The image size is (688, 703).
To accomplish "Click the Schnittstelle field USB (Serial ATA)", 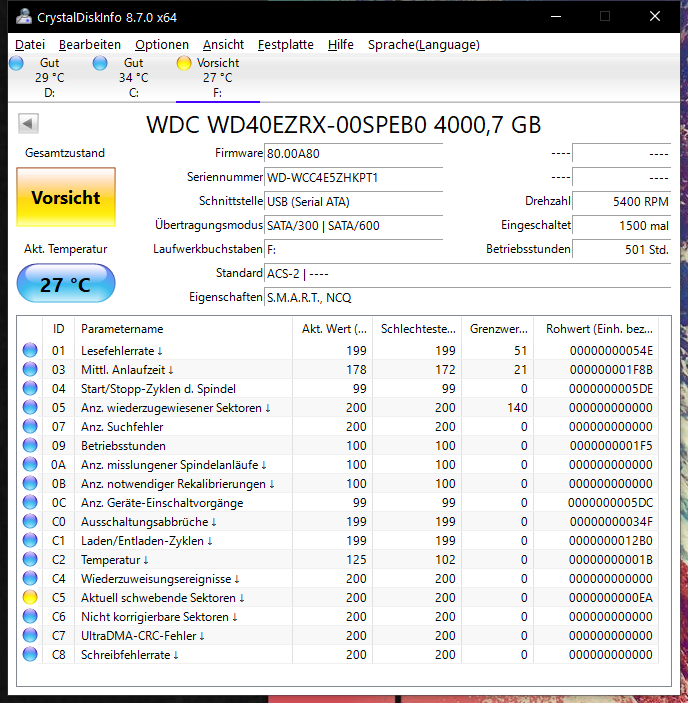I will 354,202.
